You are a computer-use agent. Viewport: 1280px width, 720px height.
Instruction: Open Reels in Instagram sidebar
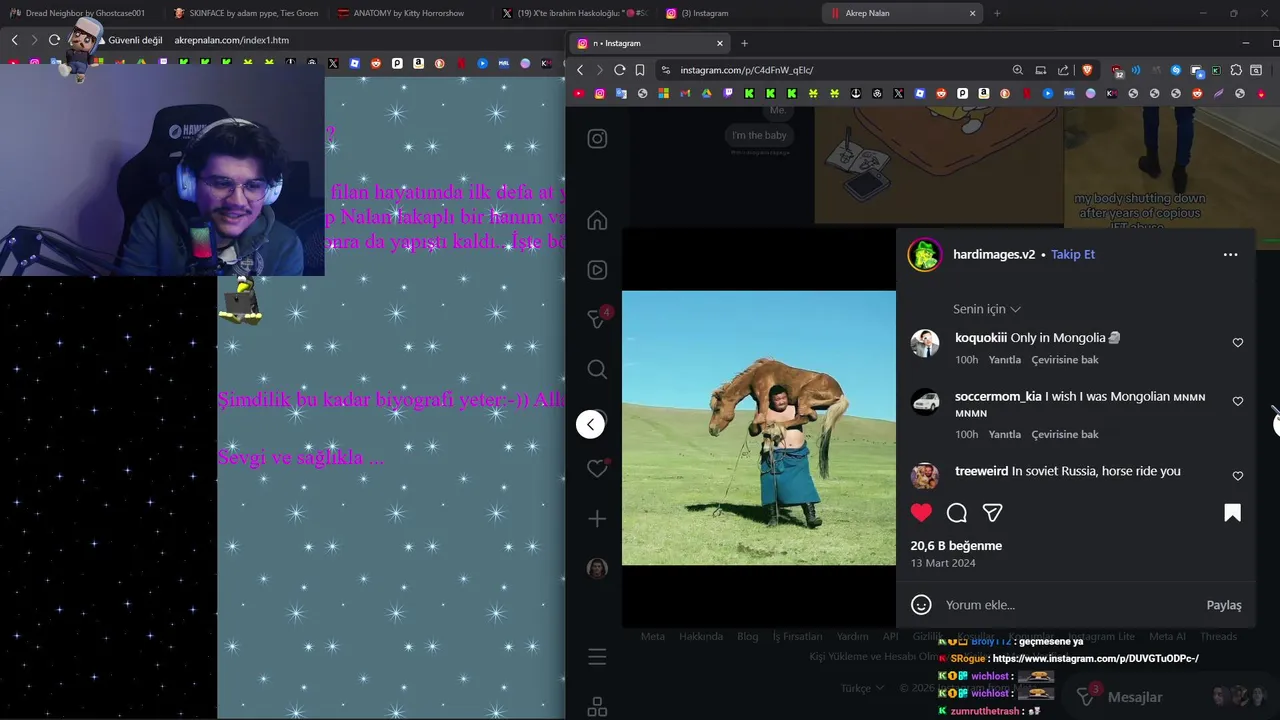pos(597,270)
